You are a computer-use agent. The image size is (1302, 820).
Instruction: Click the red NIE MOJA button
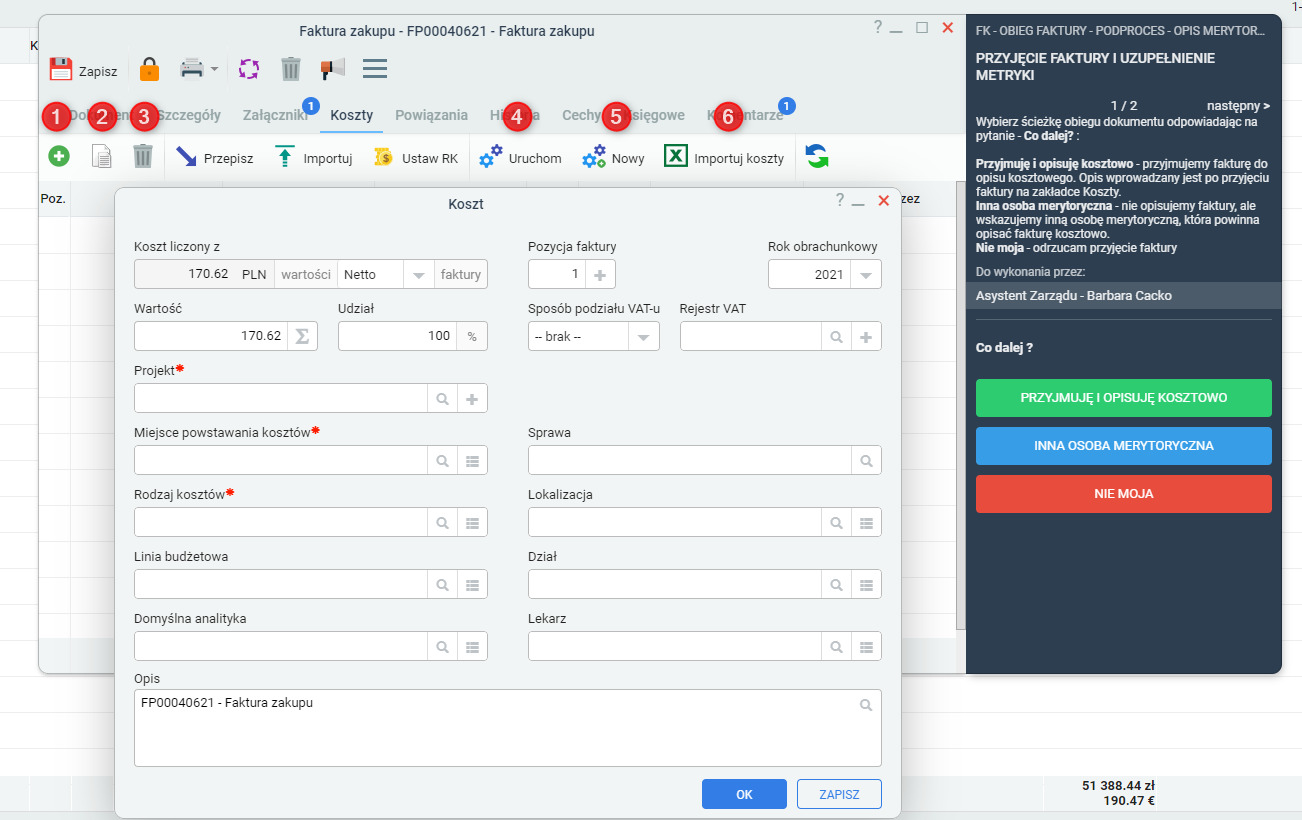coord(1124,494)
